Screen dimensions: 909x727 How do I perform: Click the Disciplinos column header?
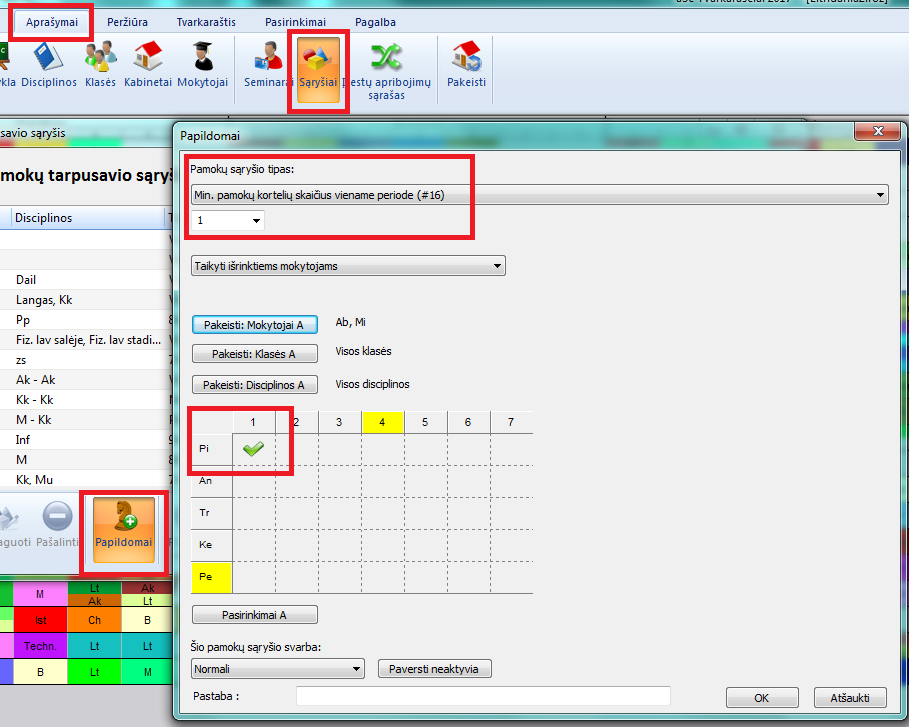pos(88,218)
